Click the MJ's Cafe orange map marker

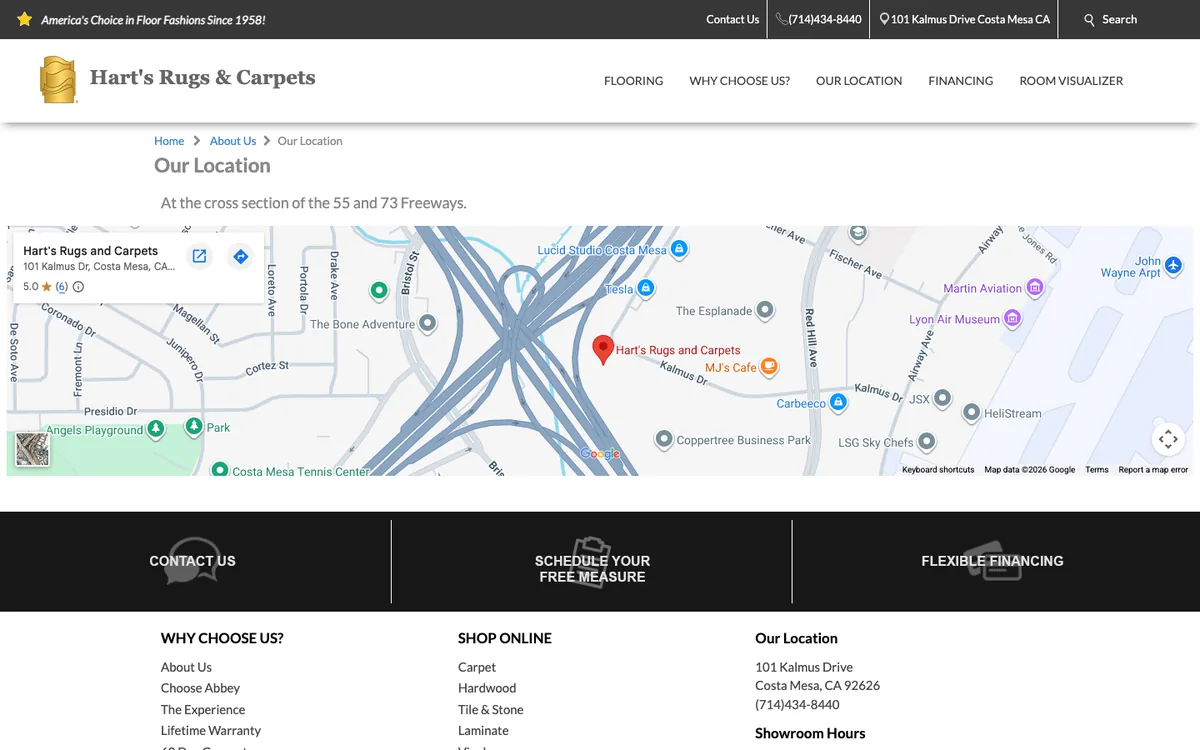coord(769,367)
